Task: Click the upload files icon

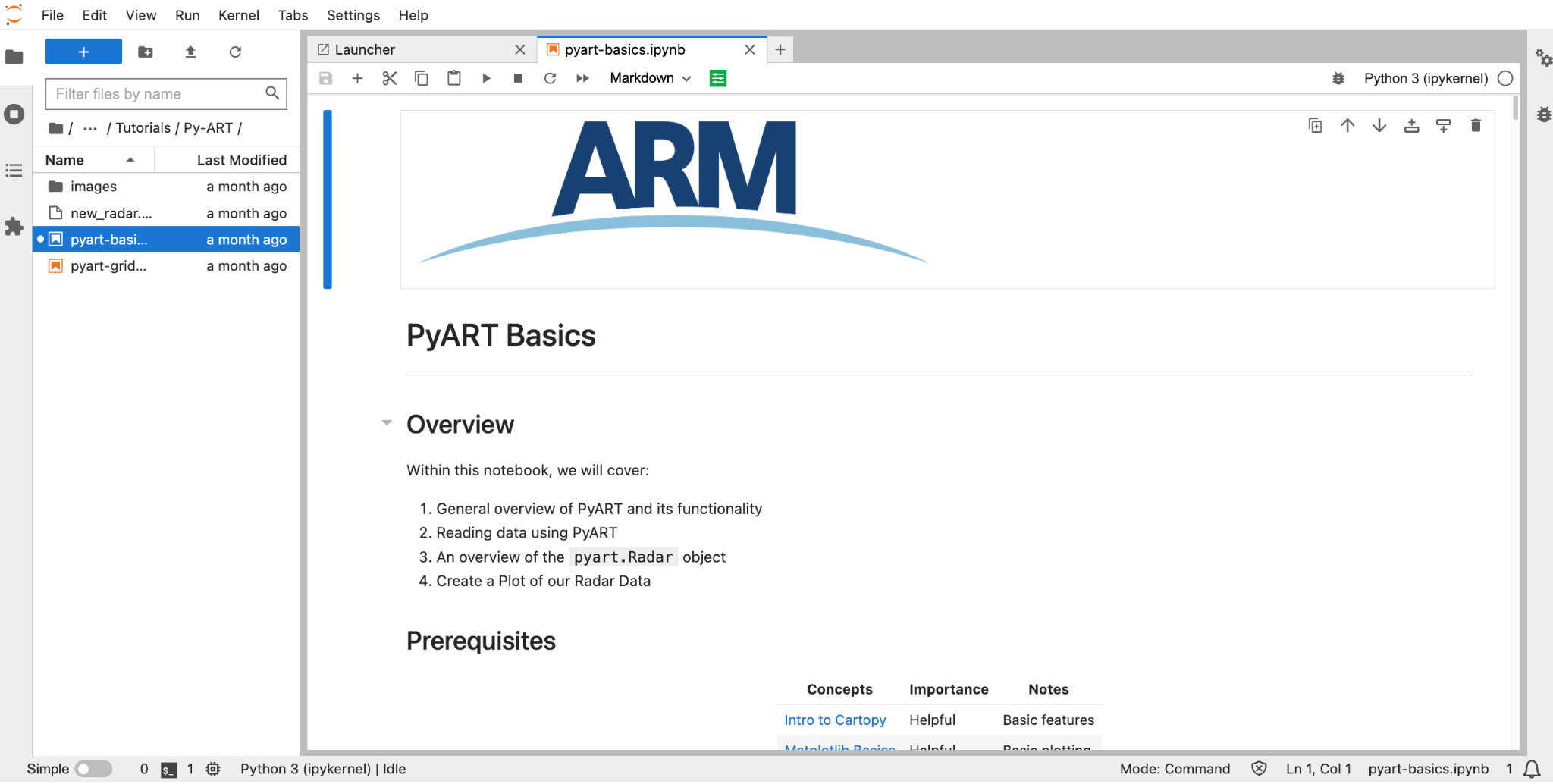Action: (x=190, y=52)
